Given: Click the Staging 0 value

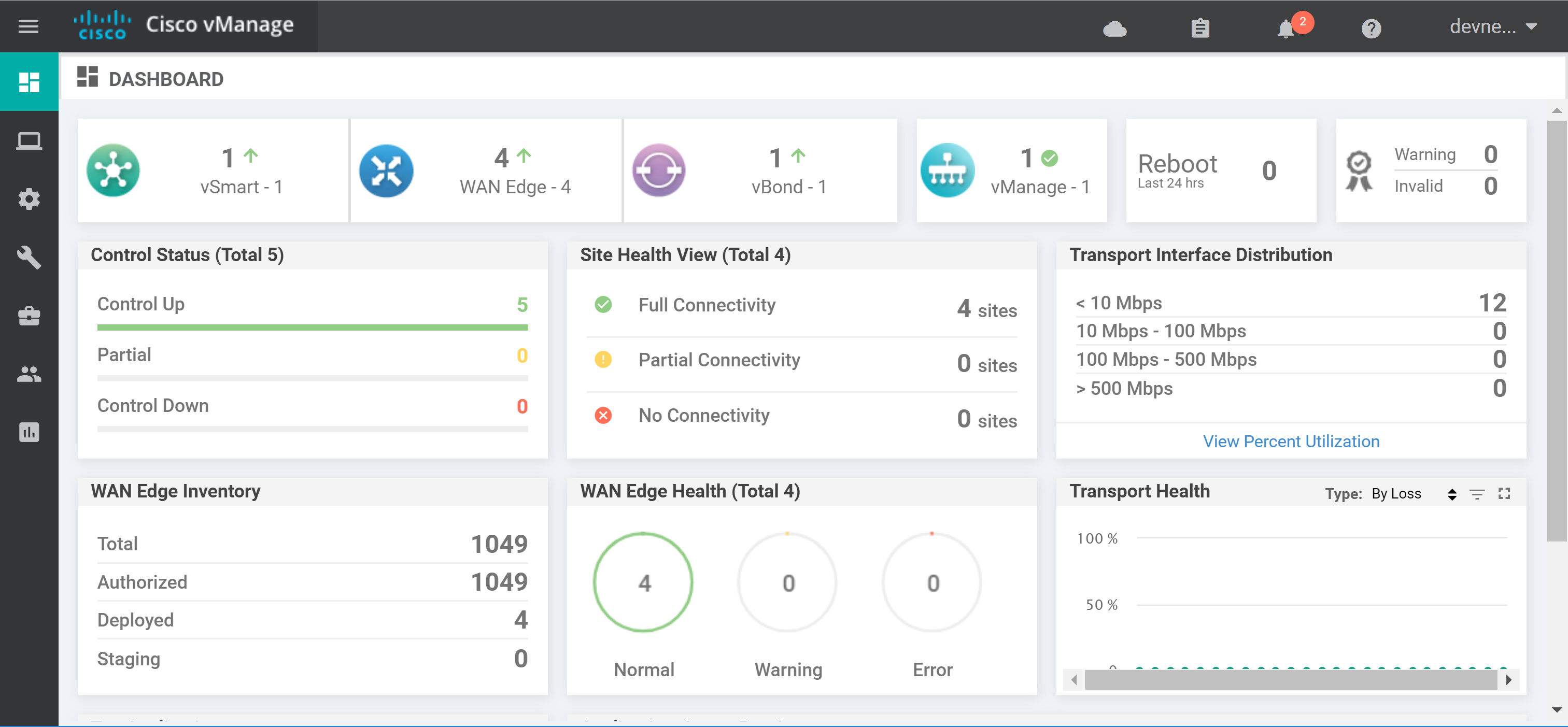Looking at the screenshot, I should click(520, 658).
